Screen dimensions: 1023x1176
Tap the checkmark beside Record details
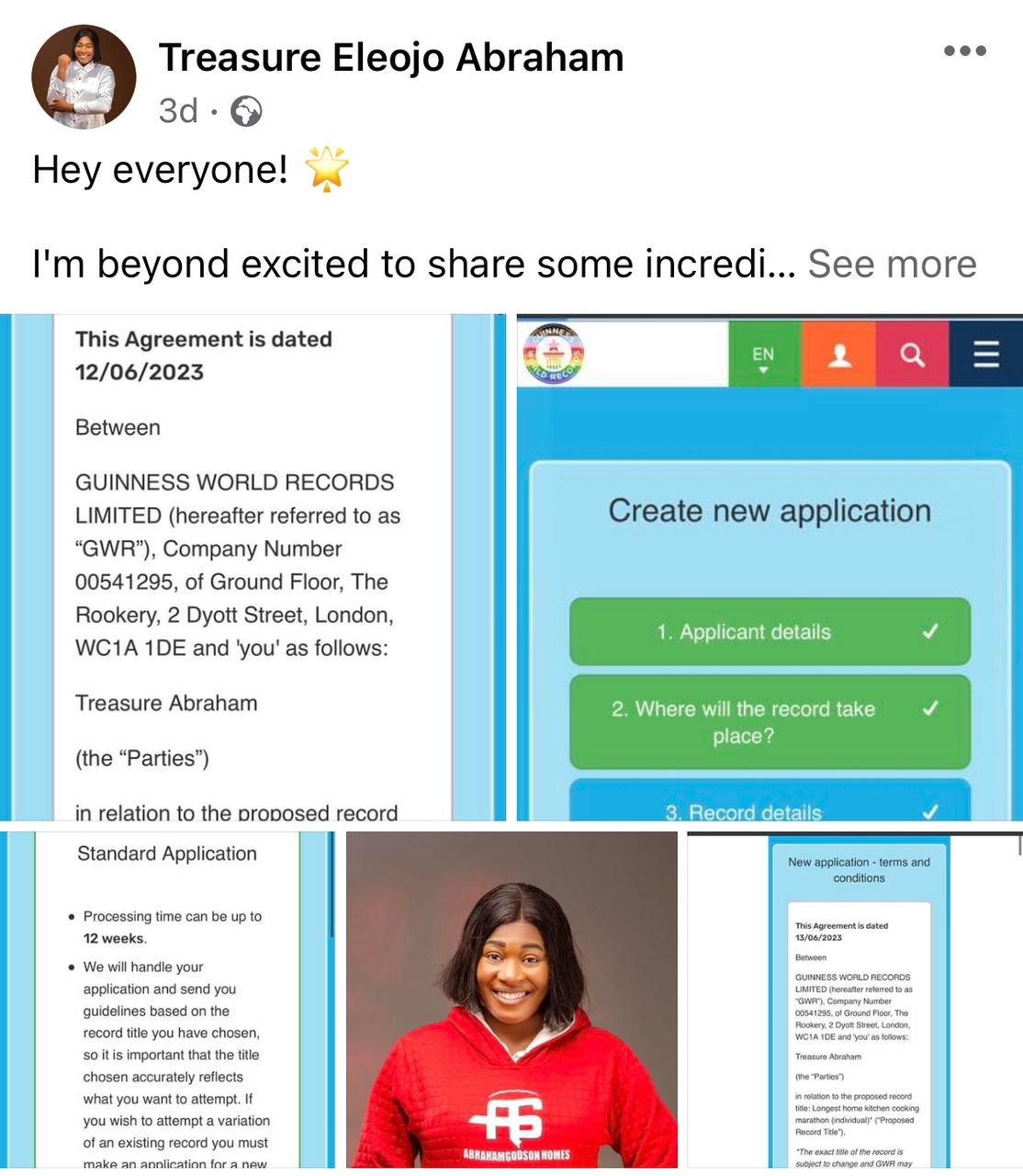pyautogui.click(x=930, y=811)
